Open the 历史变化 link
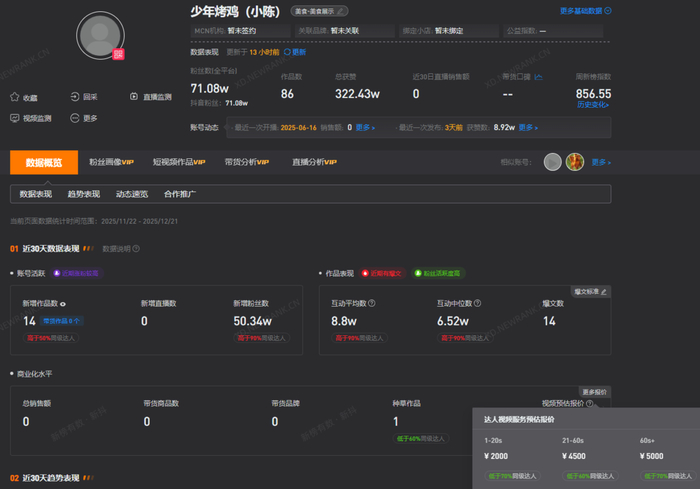Screen dimensions: 700x489 593,104
